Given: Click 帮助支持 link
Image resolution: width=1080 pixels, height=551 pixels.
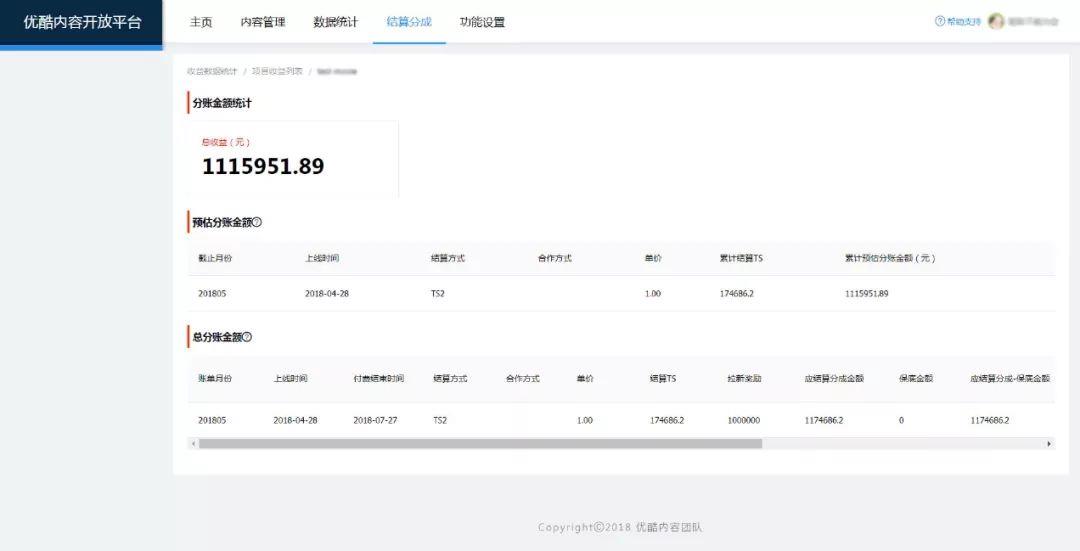Looking at the screenshot, I should [x=964, y=21].
